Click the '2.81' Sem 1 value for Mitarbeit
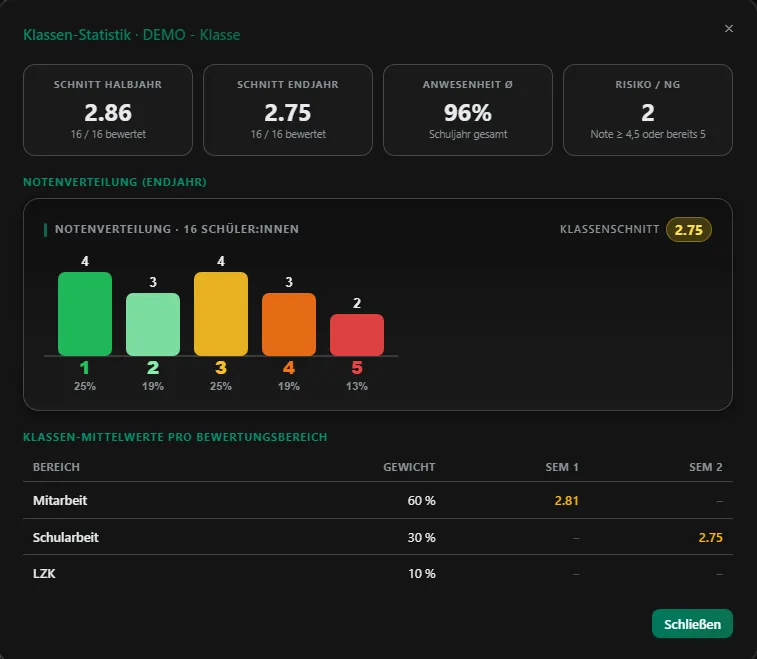Viewport: 757px width, 659px height. pyautogui.click(x=566, y=501)
